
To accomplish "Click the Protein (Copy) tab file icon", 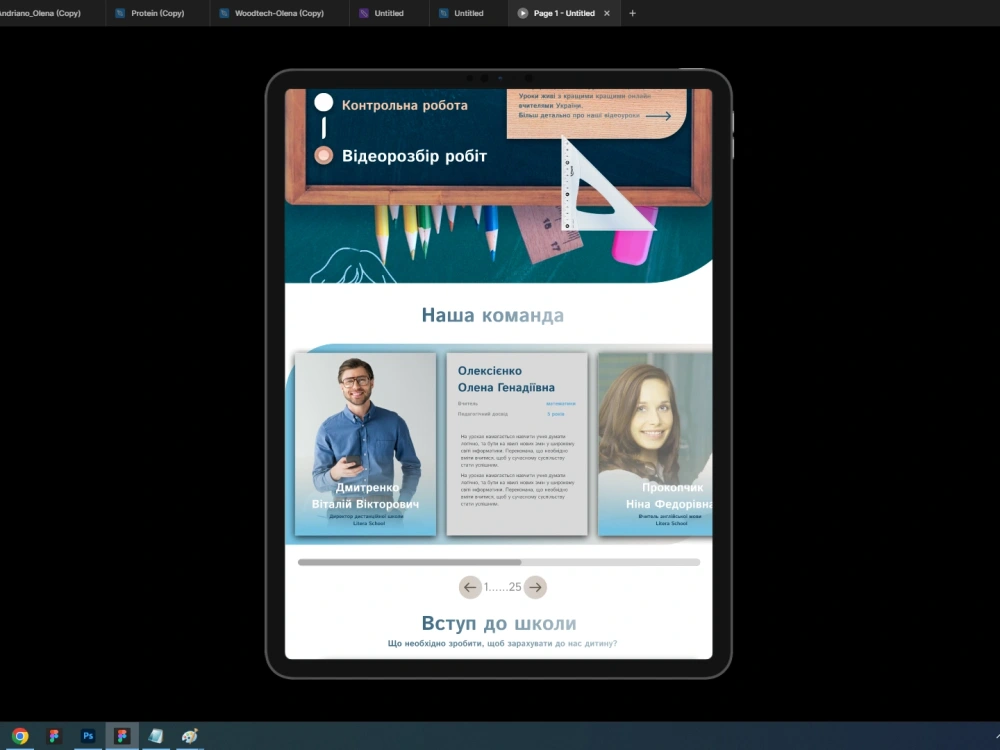I will coord(120,13).
